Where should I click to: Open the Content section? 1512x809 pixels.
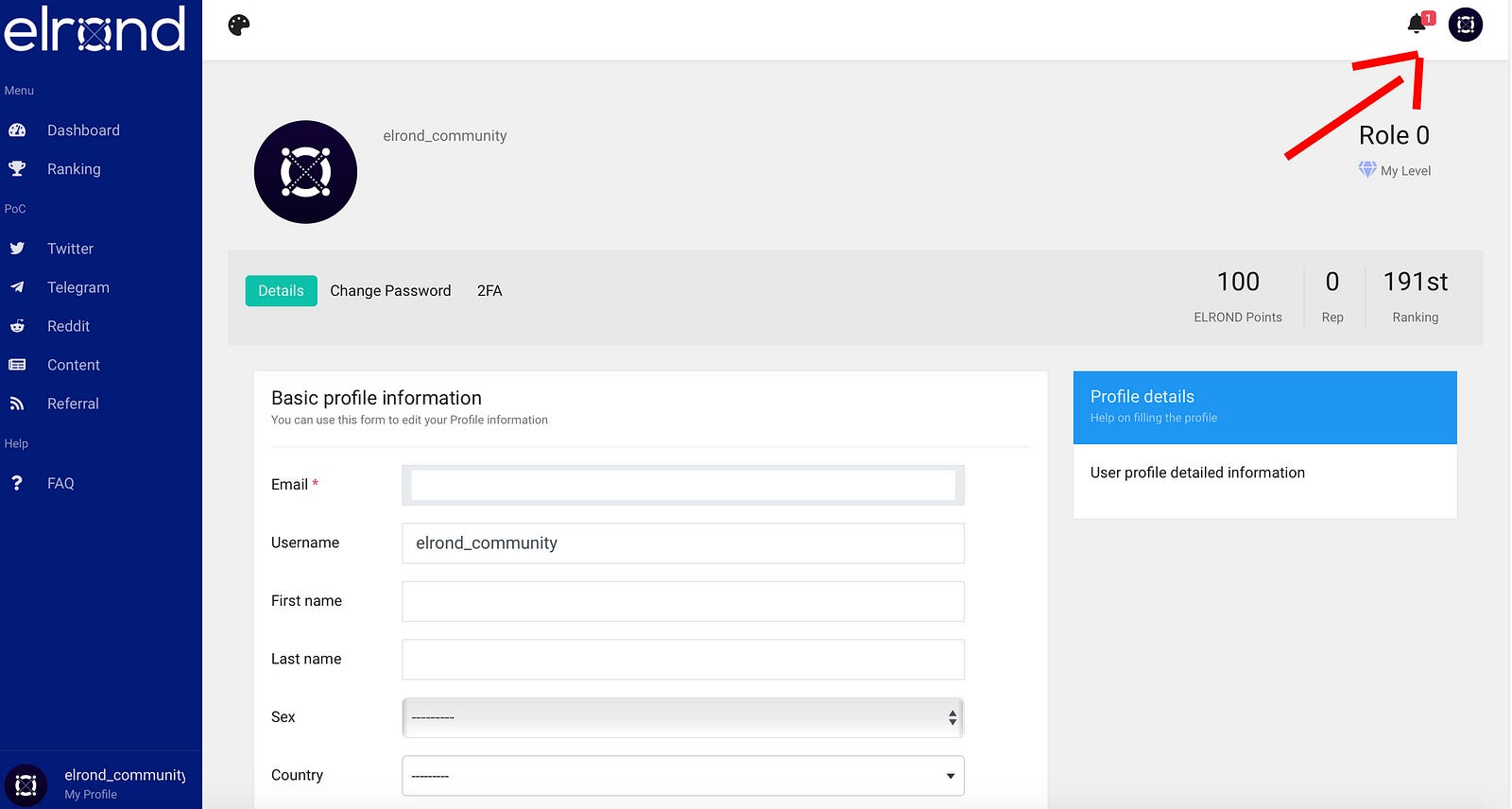[x=74, y=365]
